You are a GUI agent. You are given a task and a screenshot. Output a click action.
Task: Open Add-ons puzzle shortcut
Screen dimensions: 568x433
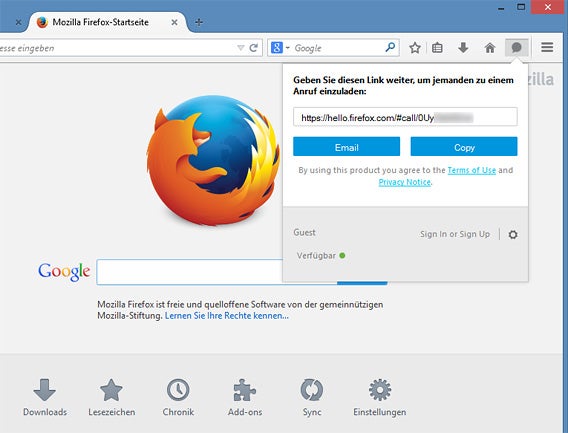coord(245,397)
